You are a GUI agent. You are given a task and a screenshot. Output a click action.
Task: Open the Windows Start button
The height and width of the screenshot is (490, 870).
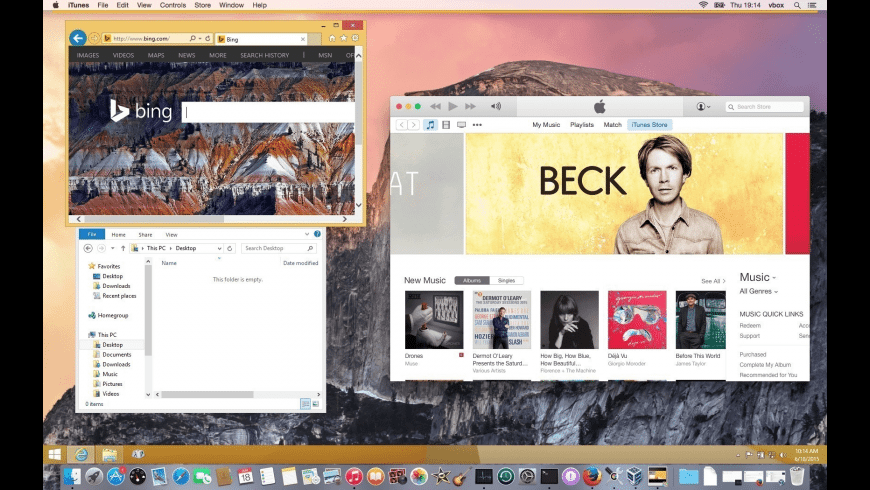point(54,455)
